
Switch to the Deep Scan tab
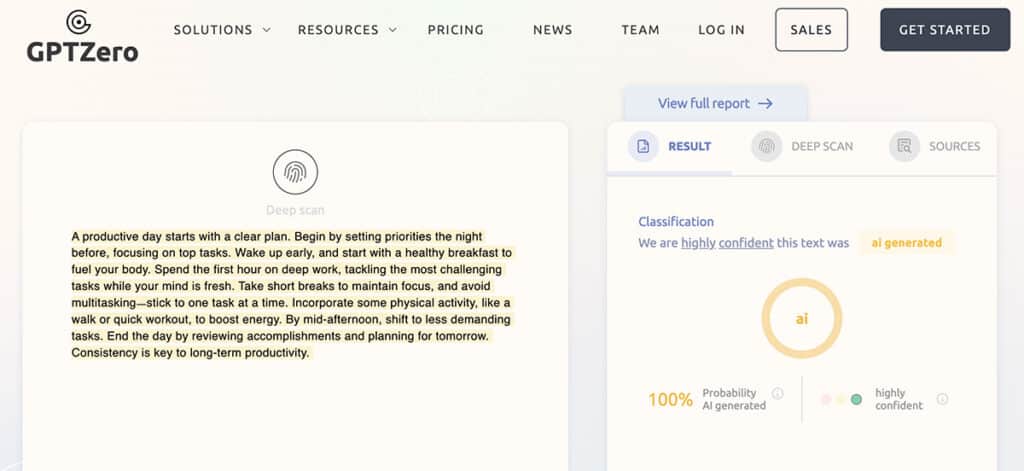click(x=803, y=146)
